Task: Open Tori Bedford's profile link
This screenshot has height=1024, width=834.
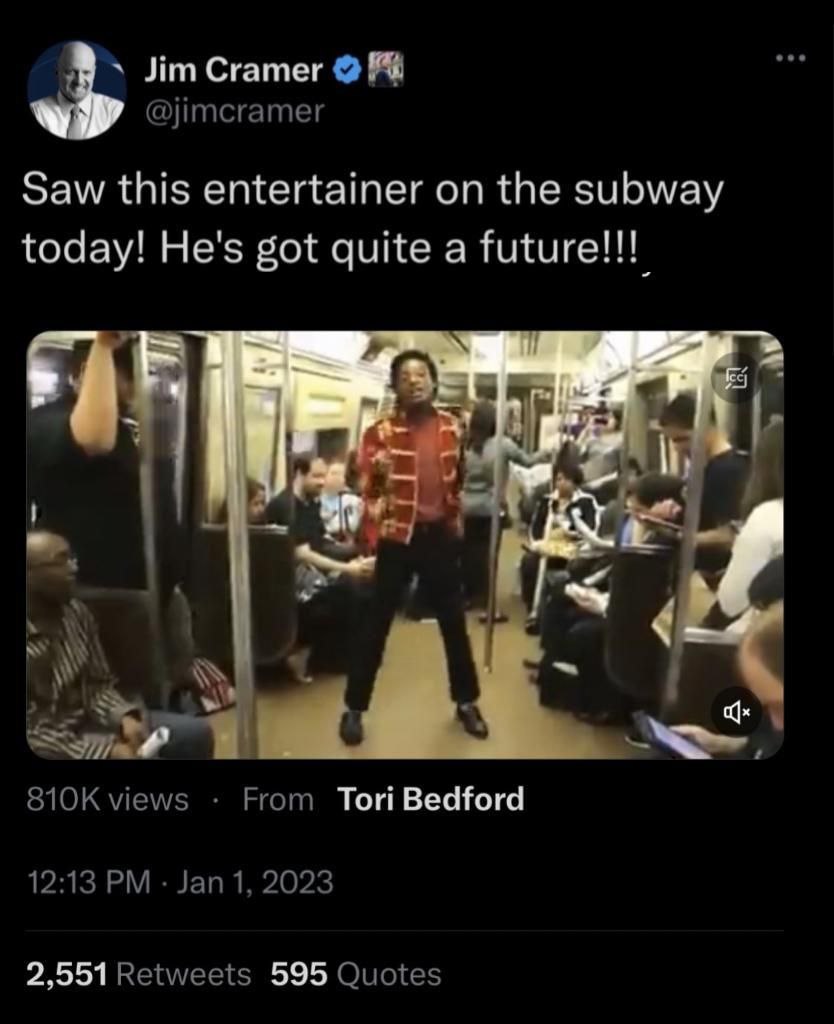Action: [x=430, y=799]
